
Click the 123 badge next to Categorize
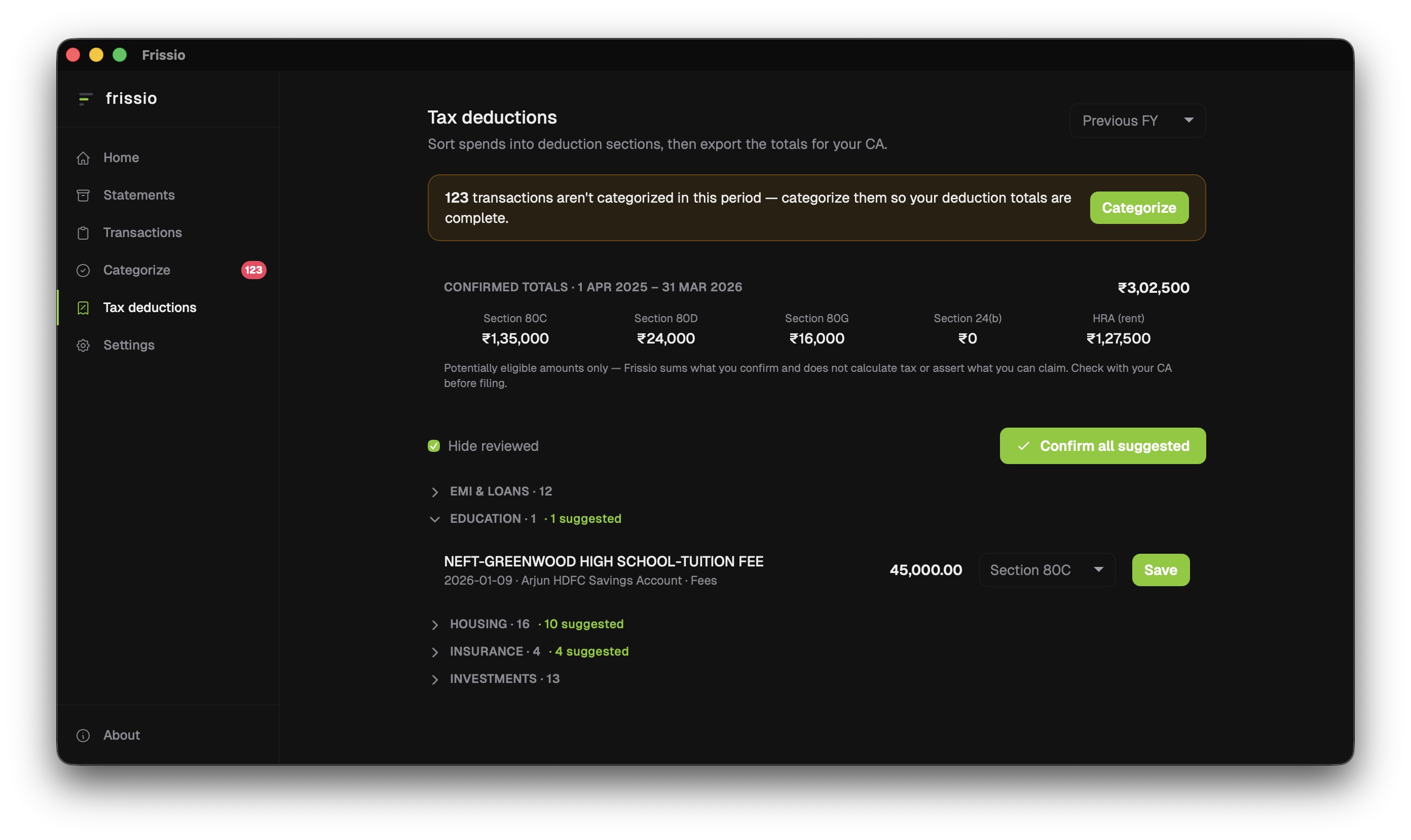click(x=253, y=270)
